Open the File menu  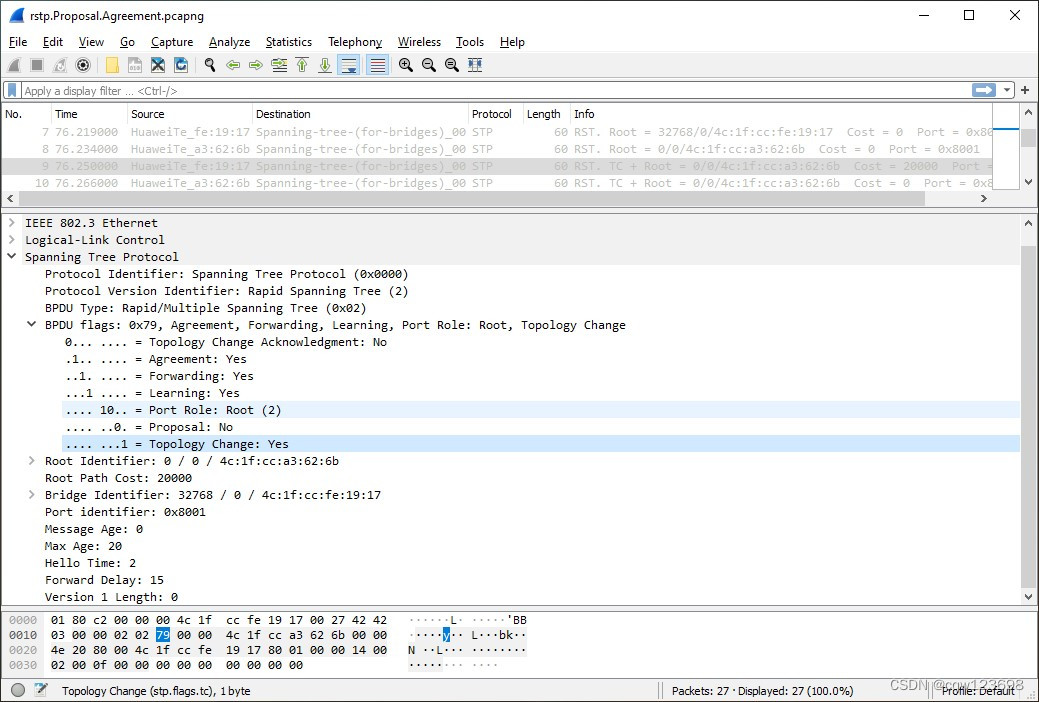point(18,42)
